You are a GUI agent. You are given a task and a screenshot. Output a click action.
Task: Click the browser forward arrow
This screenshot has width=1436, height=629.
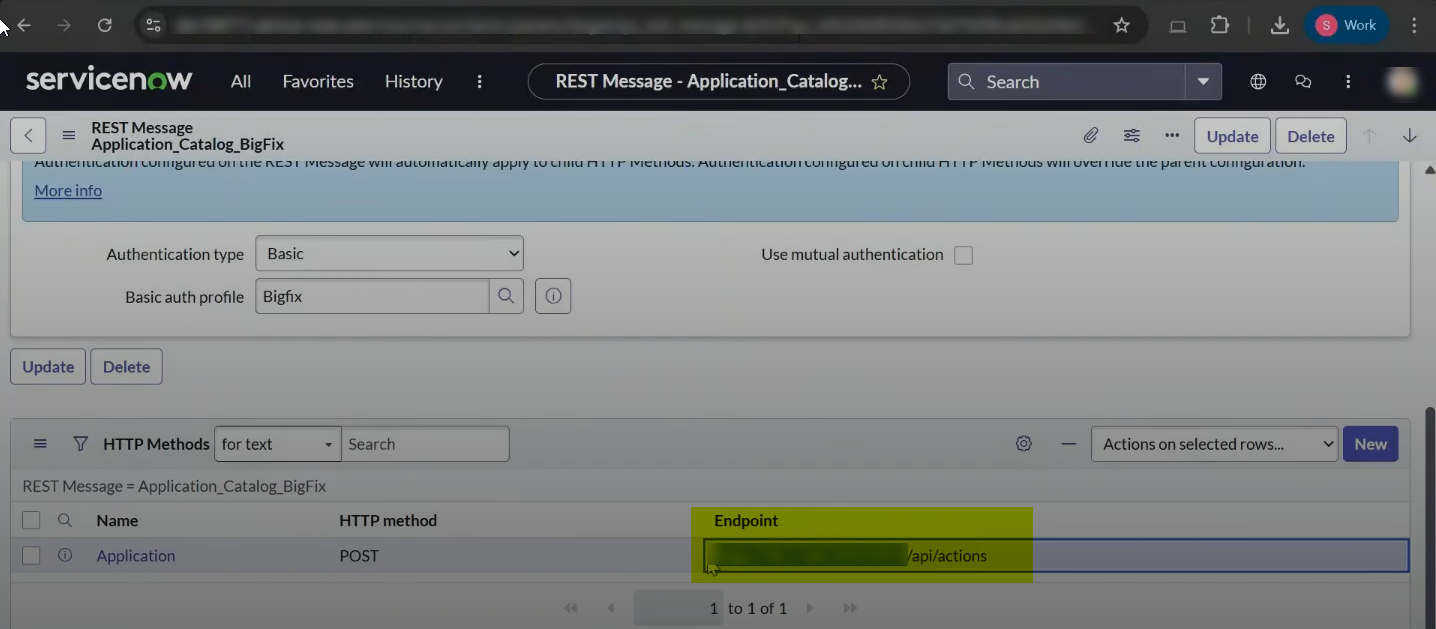64,26
